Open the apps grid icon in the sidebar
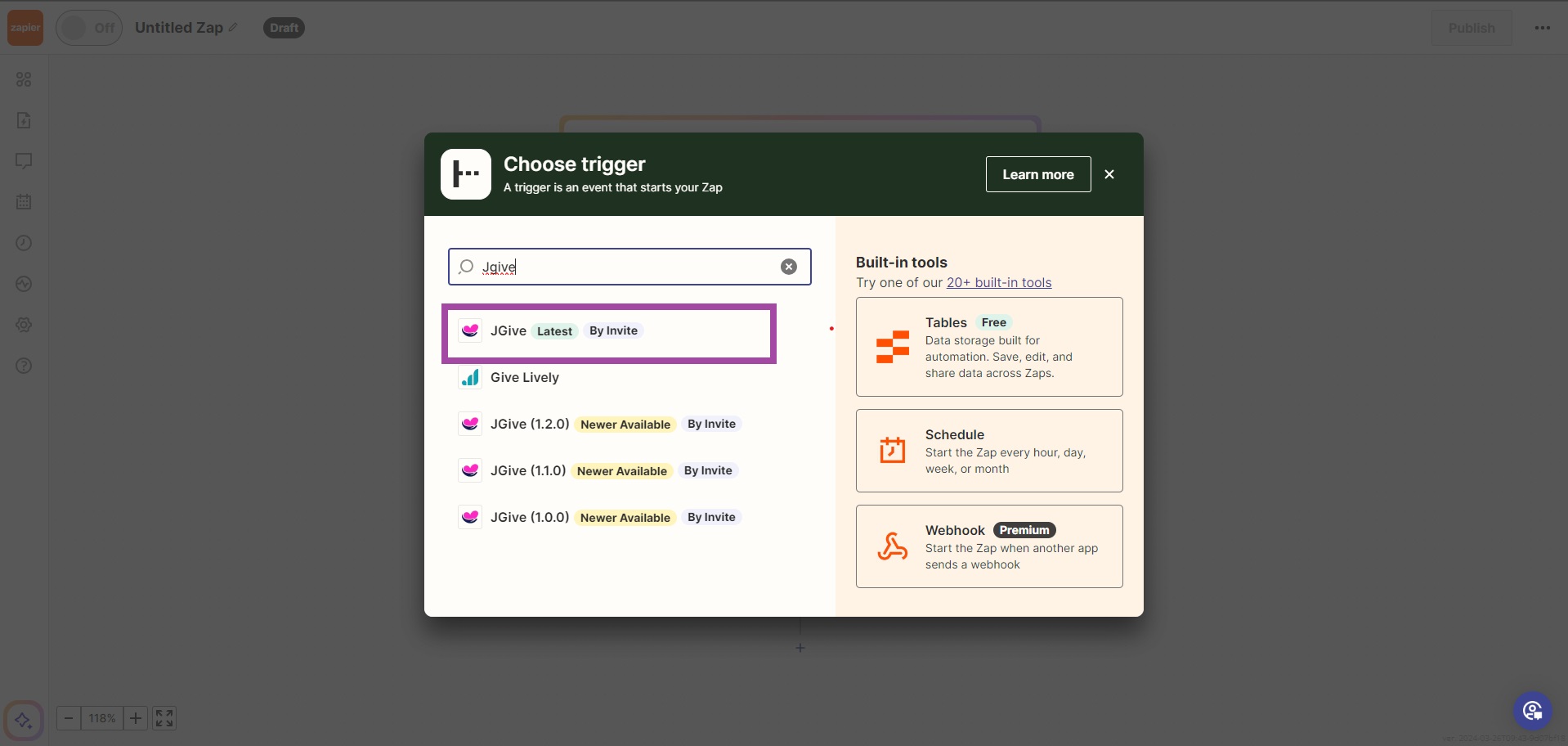 click(x=24, y=79)
